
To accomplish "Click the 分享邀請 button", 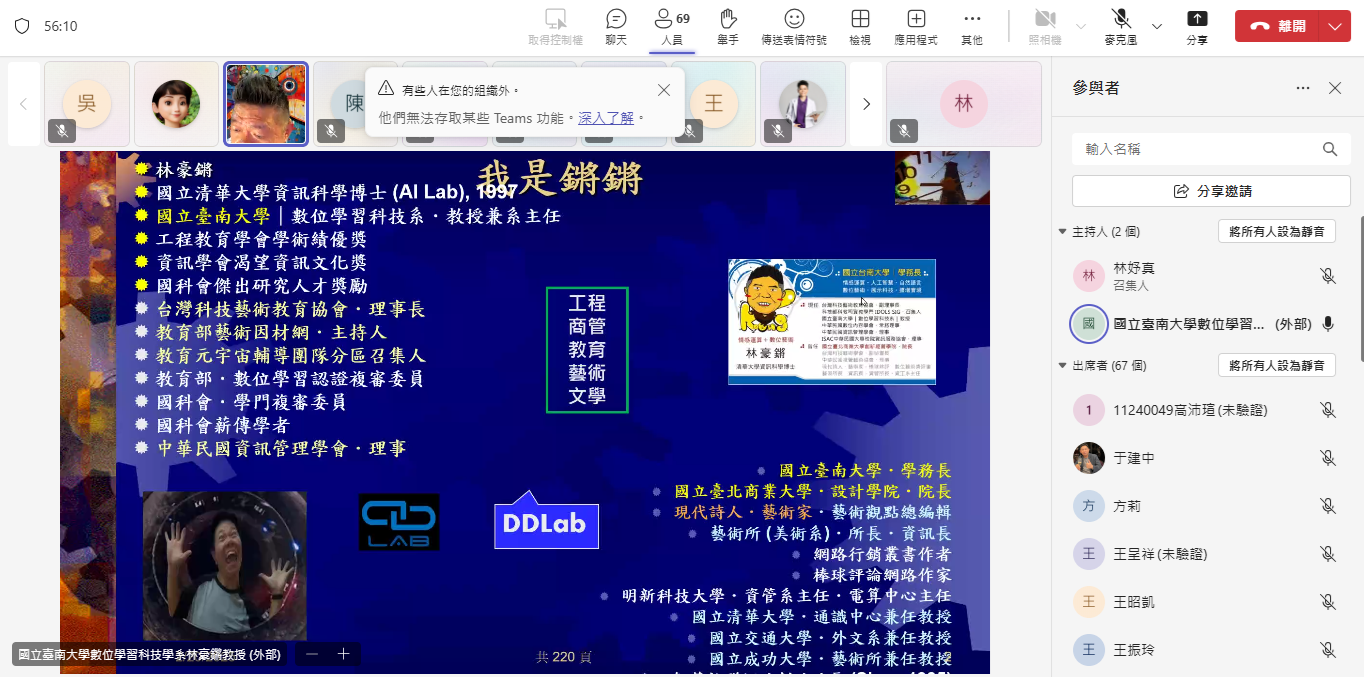I will [x=1211, y=191].
